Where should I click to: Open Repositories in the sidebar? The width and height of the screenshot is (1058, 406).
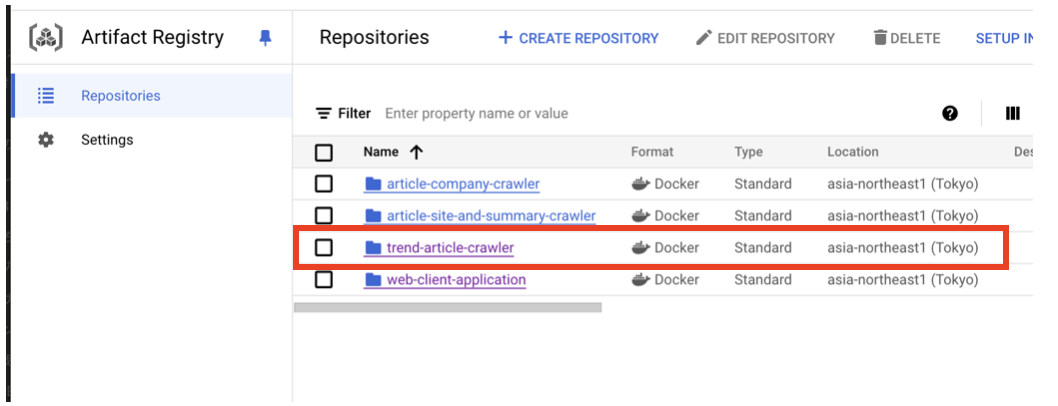pyautogui.click(x=120, y=96)
